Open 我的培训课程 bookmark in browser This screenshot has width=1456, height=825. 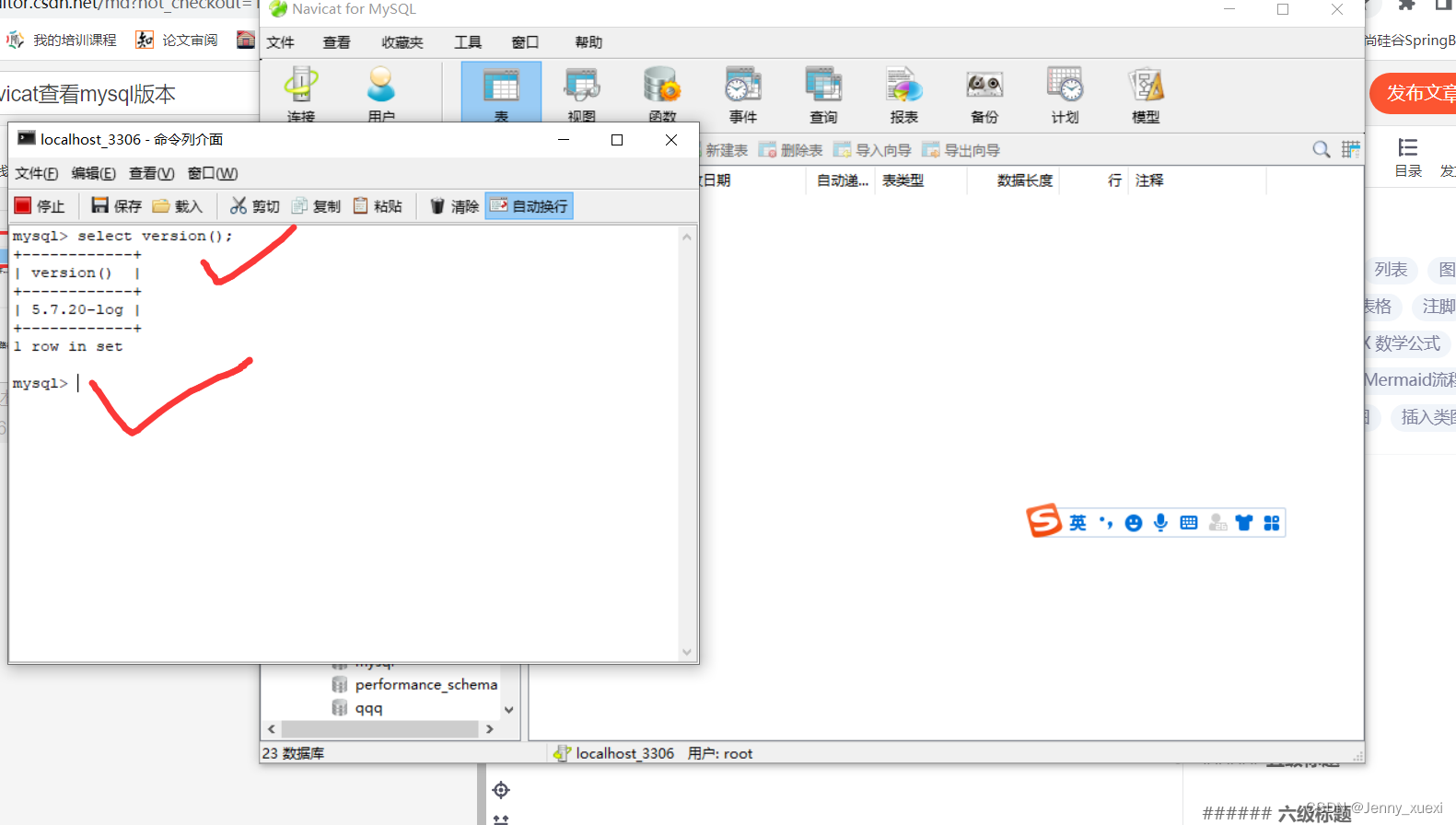tap(62, 40)
